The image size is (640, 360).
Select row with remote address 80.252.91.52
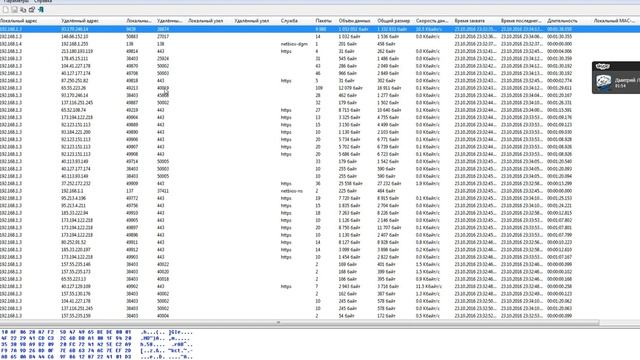tap(320, 242)
